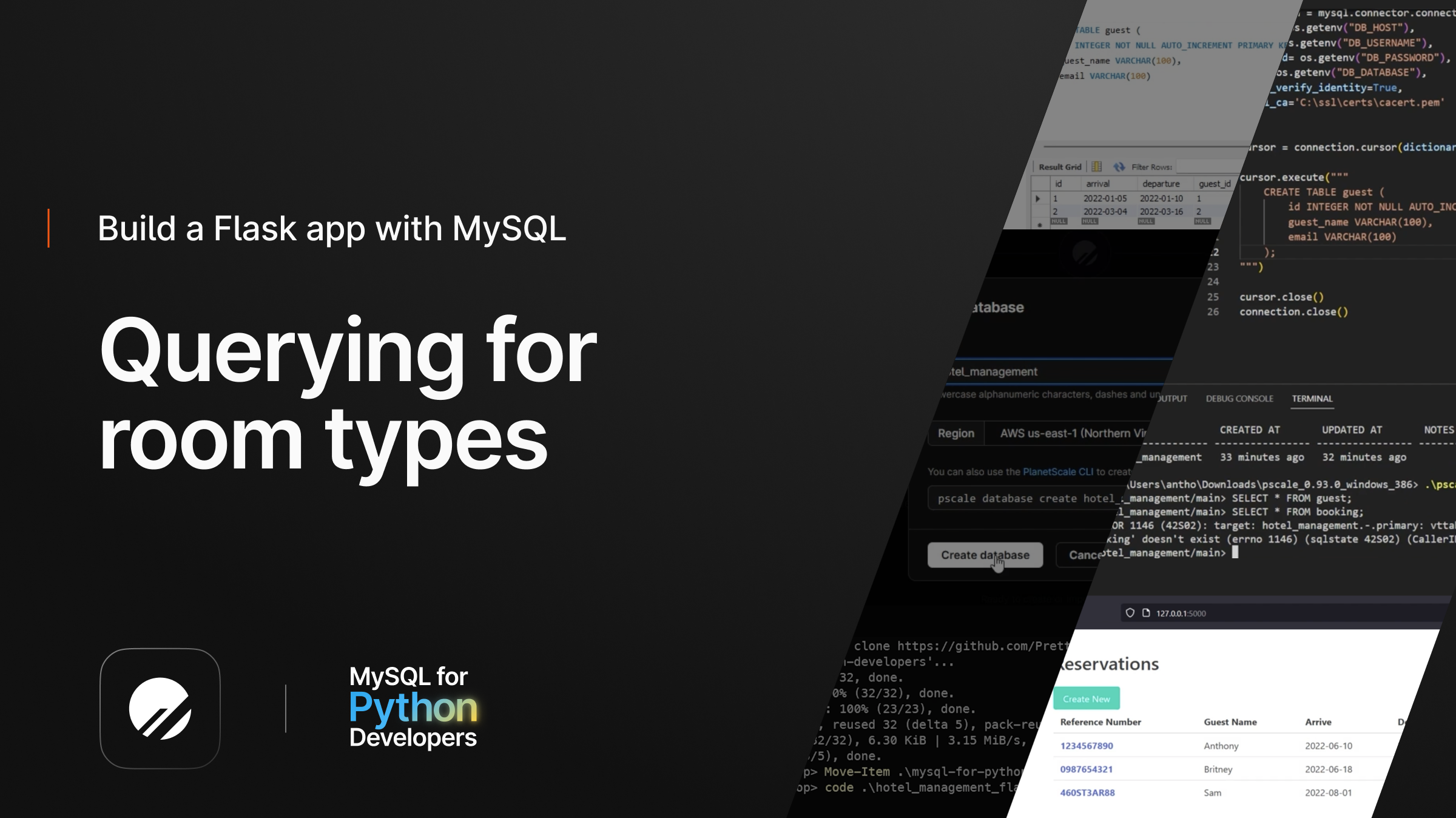This screenshot has width=1456, height=818.
Task: Click the yellow result grid columns icon
Action: (x=1097, y=167)
